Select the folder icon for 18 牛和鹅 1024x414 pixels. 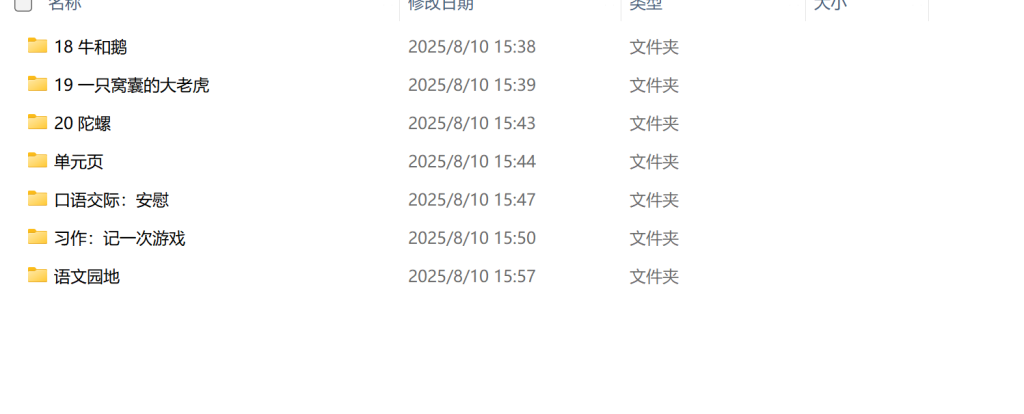37,46
